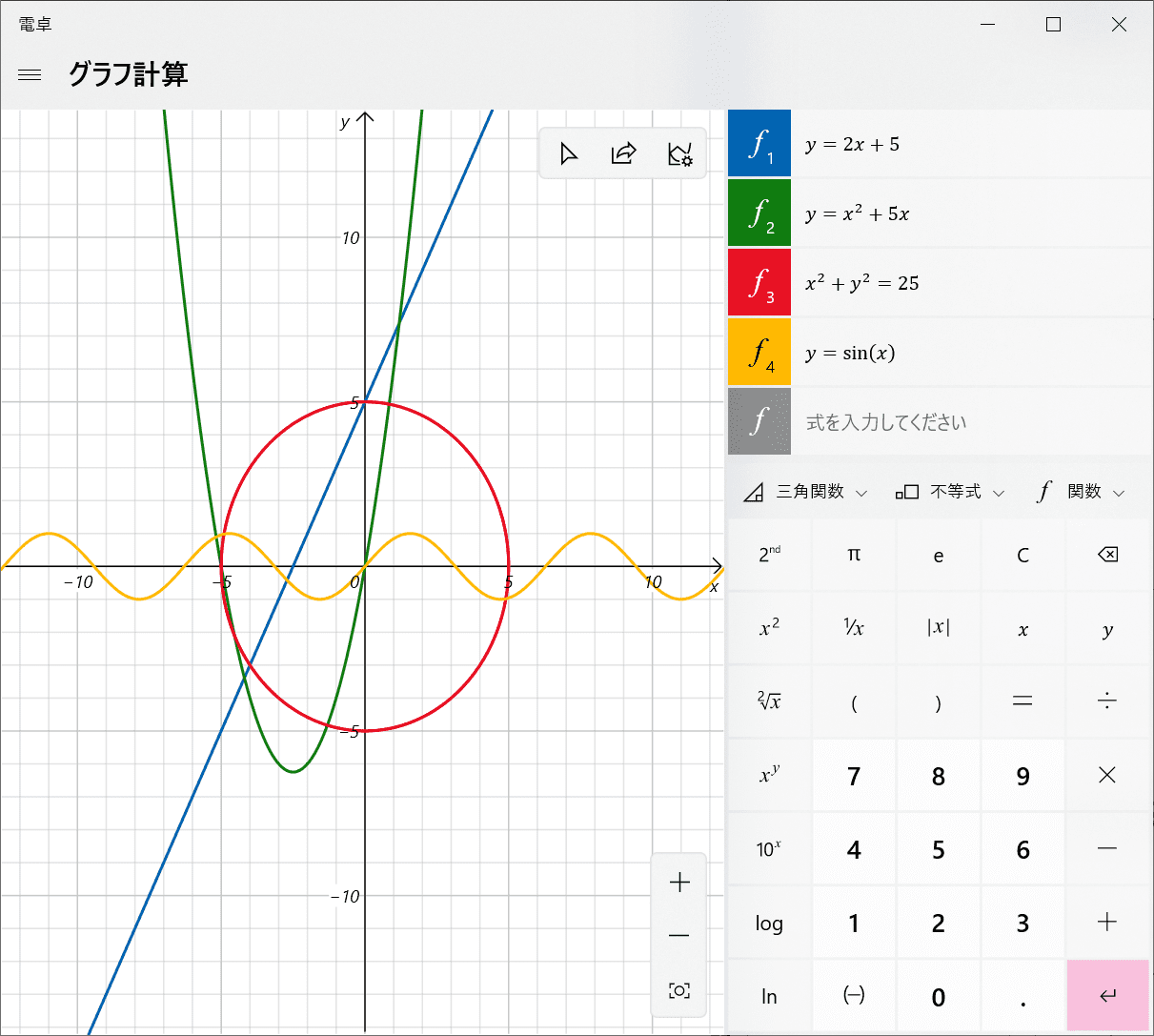Click the log button
Screen dimensions: 1154x1036
coord(769,922)
